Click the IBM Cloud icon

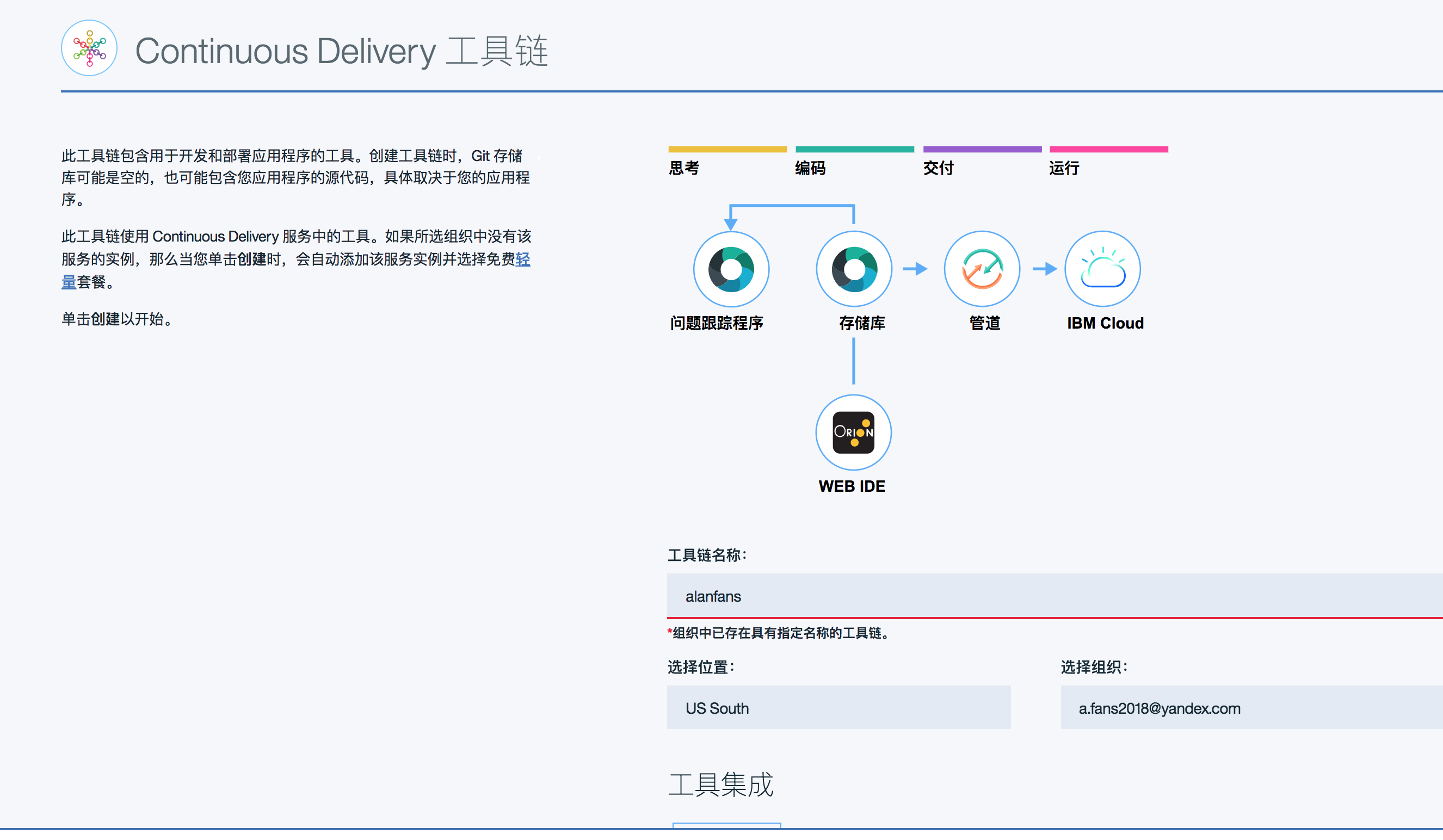pyautogui.click(x=1102, y=269)
